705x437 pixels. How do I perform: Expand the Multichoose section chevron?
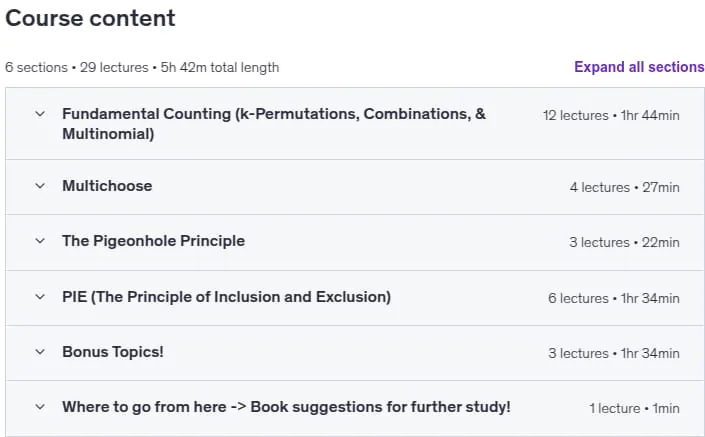click(40, 186)
